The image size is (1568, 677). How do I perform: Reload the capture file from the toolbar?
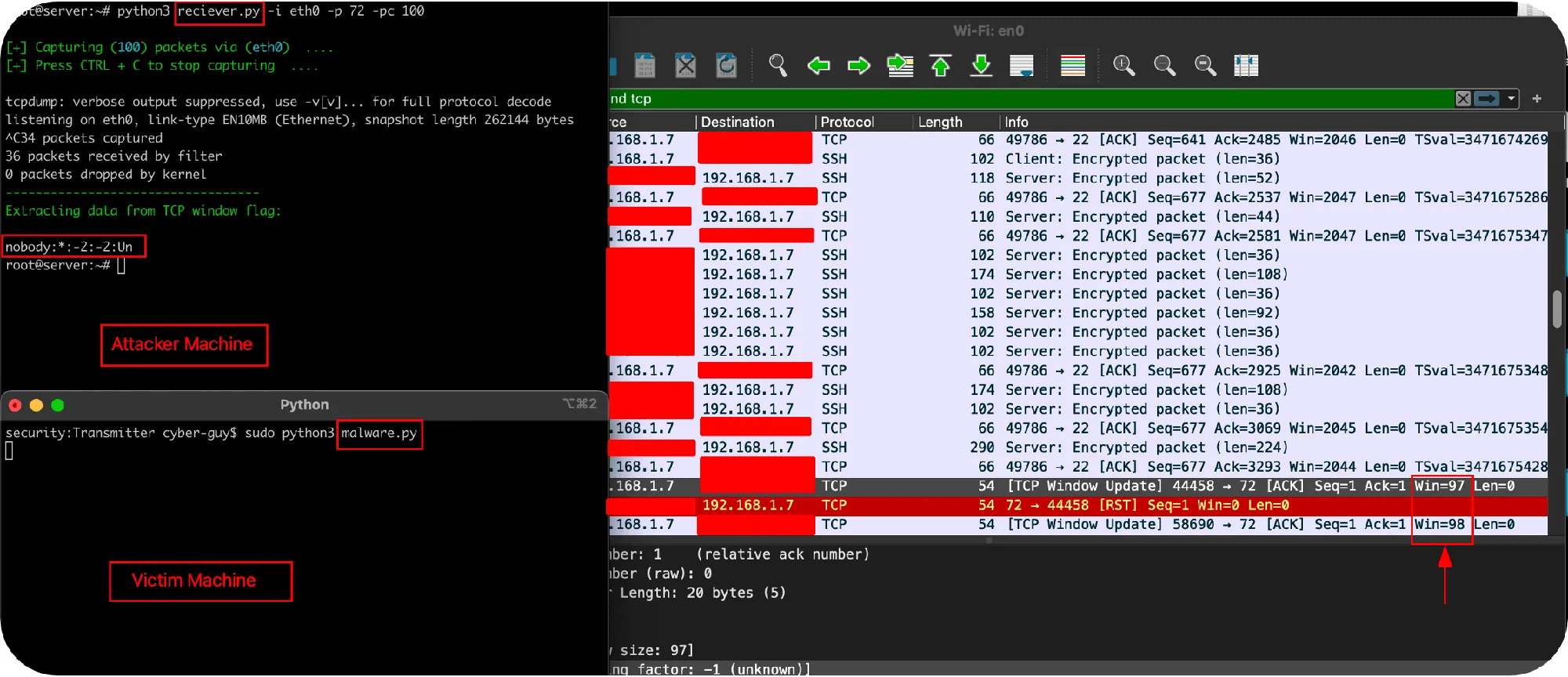(726, 66)
